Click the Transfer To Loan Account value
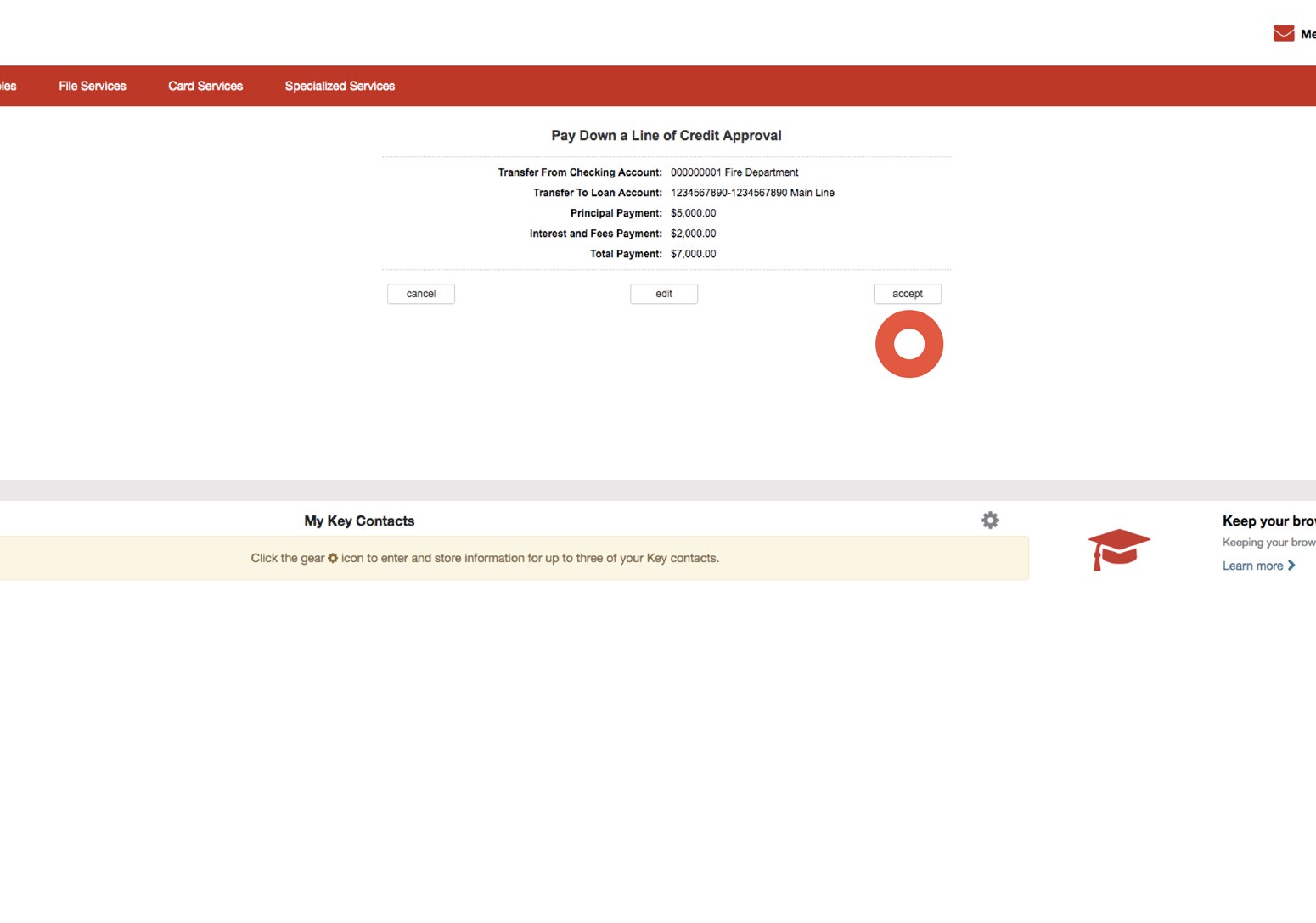Viewport: 1316px width, 923px height. point(752,193)
